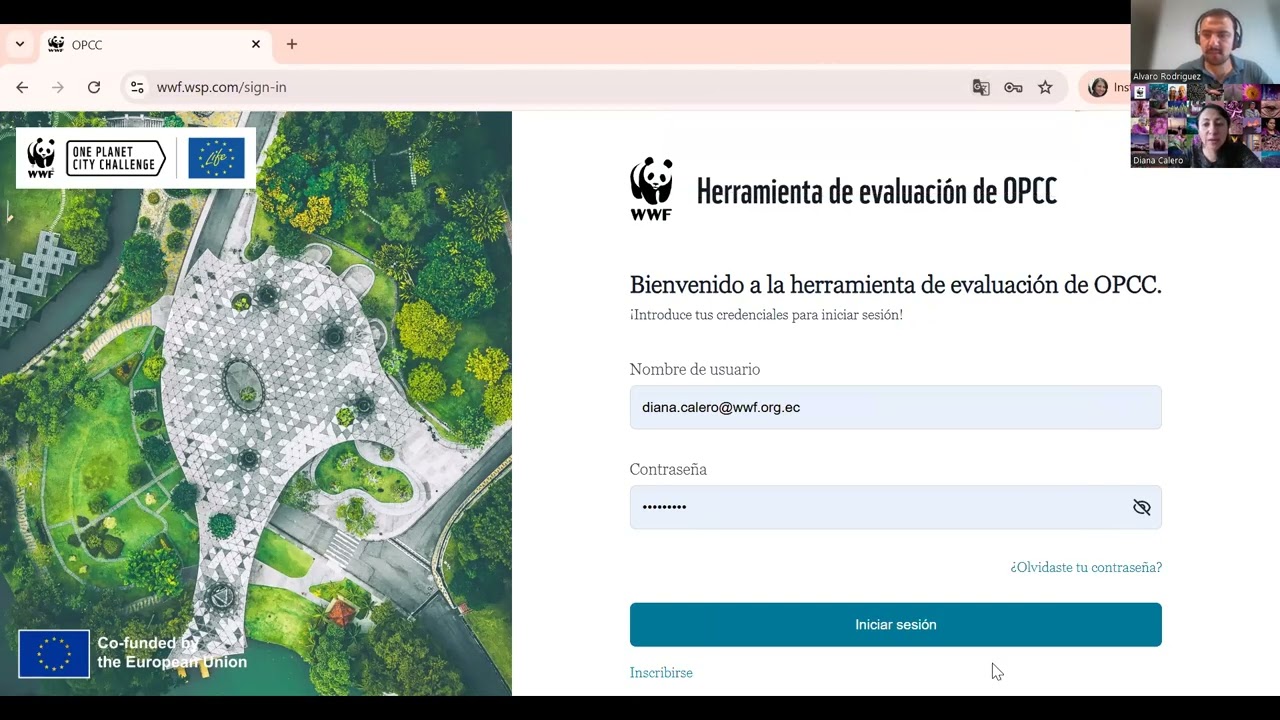This screenshot has height=720, width=1280.
Task: Click the heading Herramienta de evaluación de OPCC
Action: 876,190
